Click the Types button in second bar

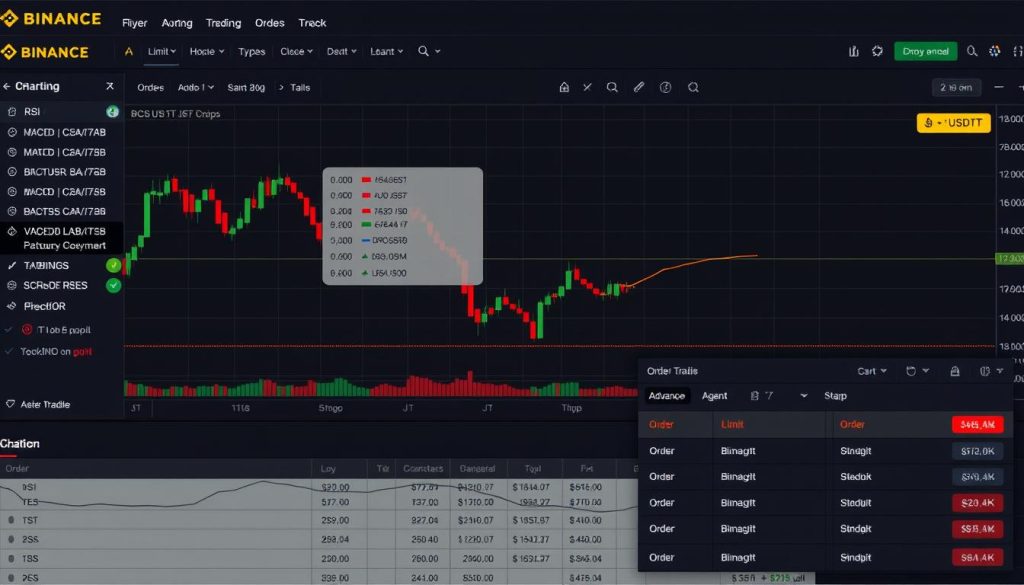[x=251, y=52]
